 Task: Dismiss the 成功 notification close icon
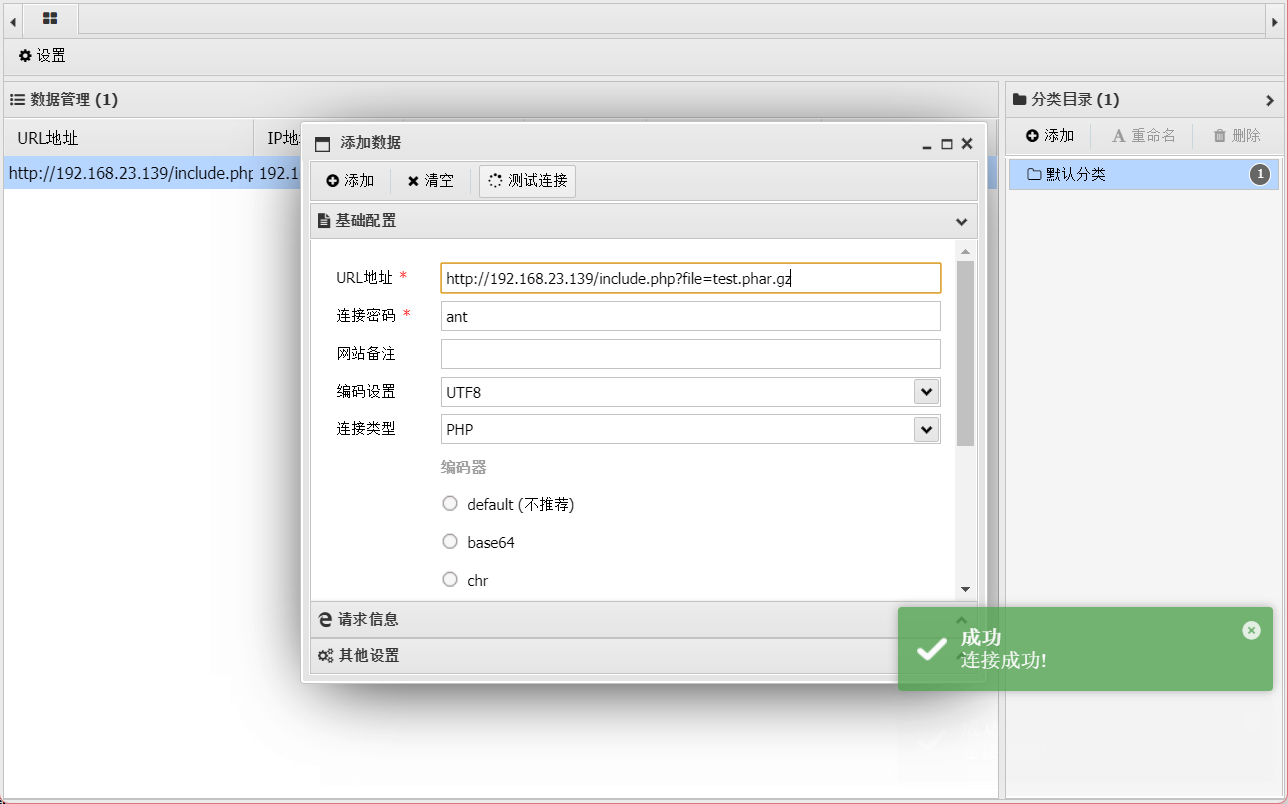[1251, 630]
